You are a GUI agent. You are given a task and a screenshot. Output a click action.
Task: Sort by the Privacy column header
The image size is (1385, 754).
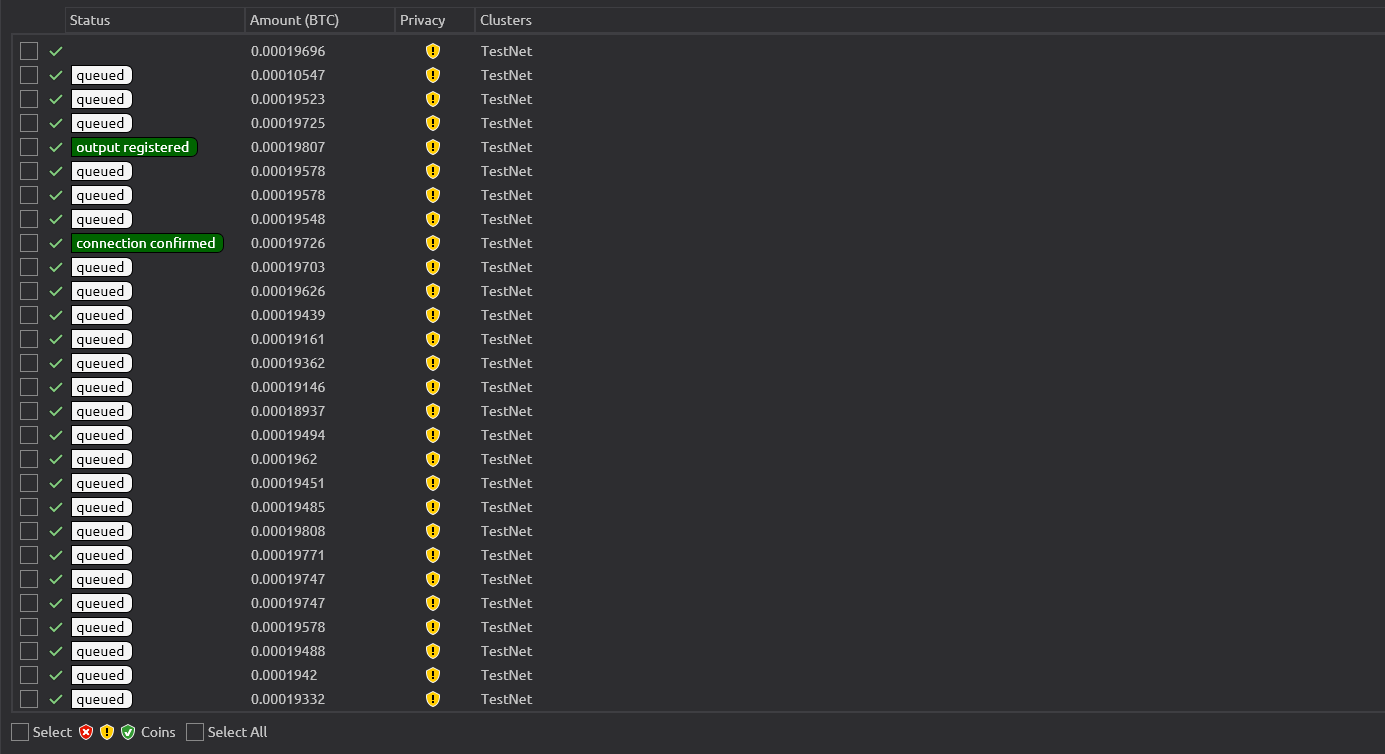tap(435, 20)
